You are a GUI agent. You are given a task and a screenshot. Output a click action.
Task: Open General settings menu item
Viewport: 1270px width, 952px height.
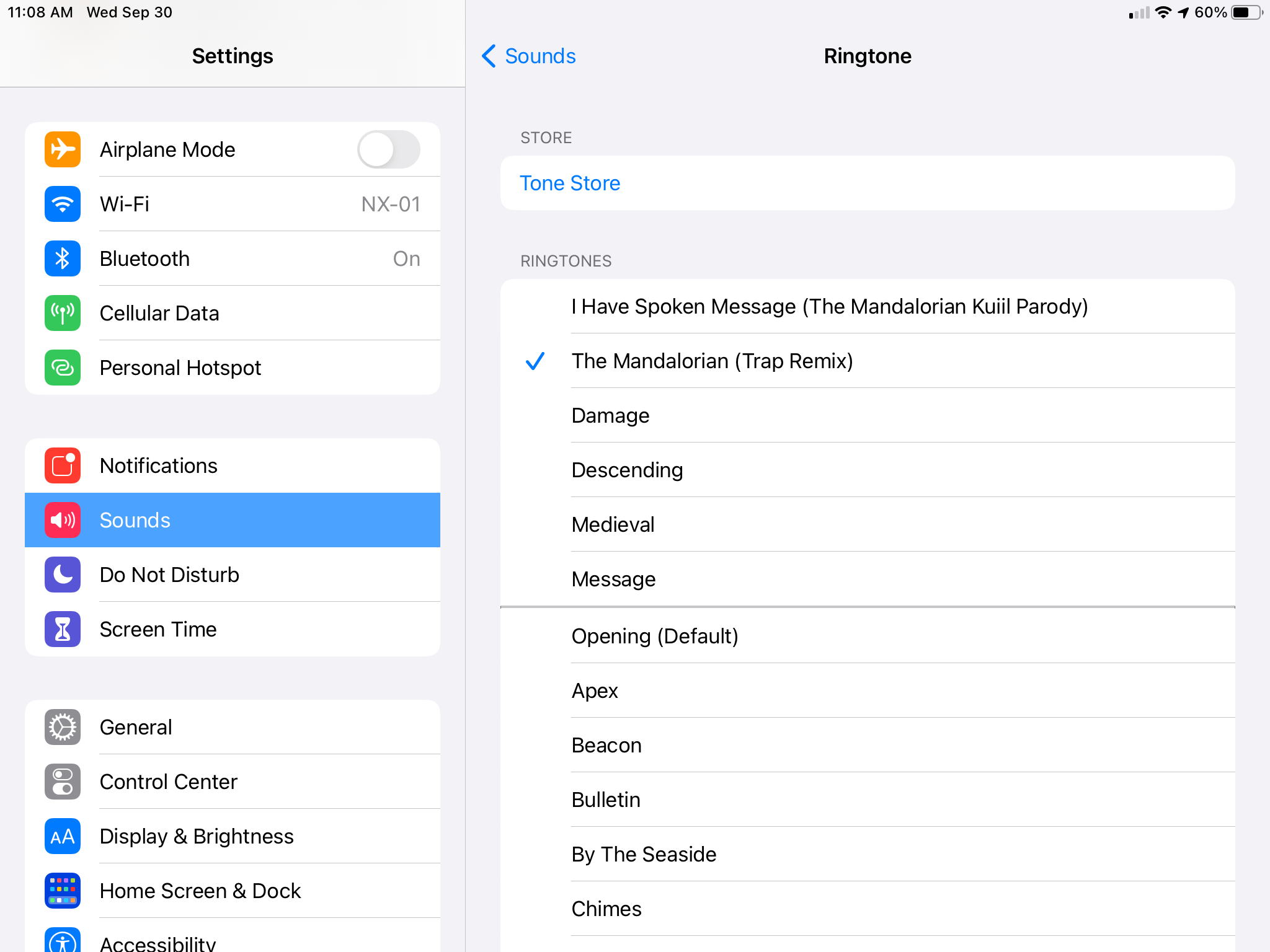click(136, 727)
